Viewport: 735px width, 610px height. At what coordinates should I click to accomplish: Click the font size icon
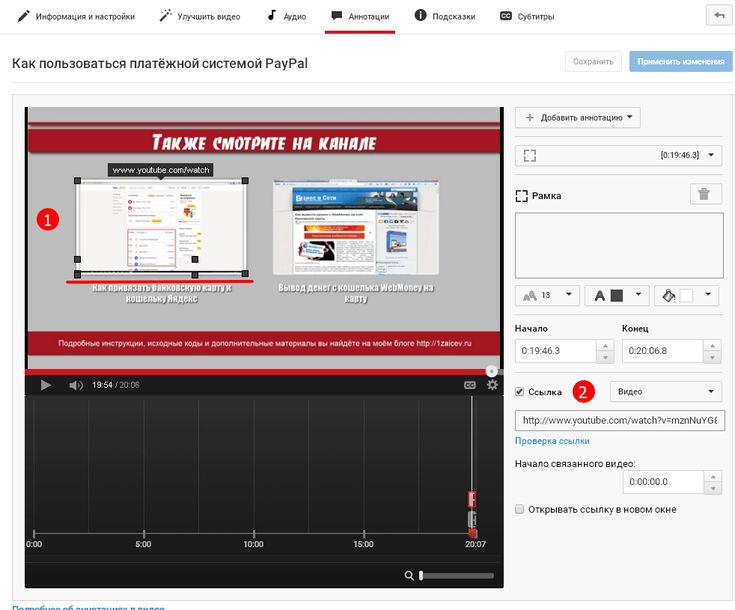pyautogui.click(x=530, y=295)
